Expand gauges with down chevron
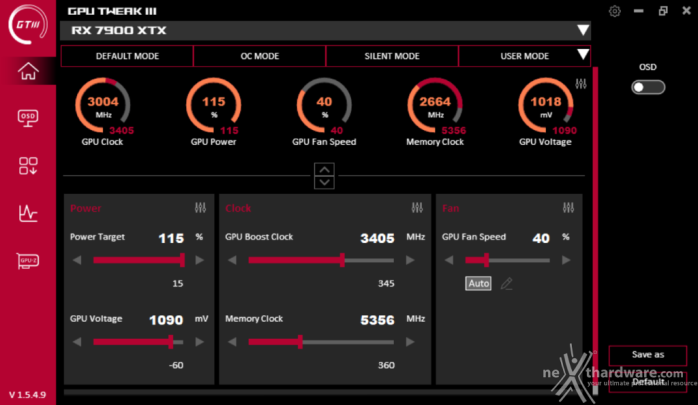 pyautogui.click(x=325, y=182)
